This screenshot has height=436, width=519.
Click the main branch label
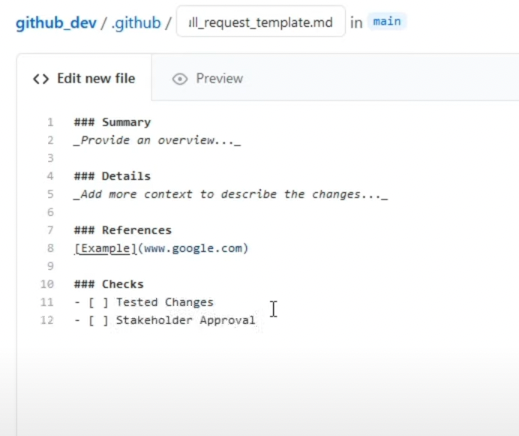(387, 22)
